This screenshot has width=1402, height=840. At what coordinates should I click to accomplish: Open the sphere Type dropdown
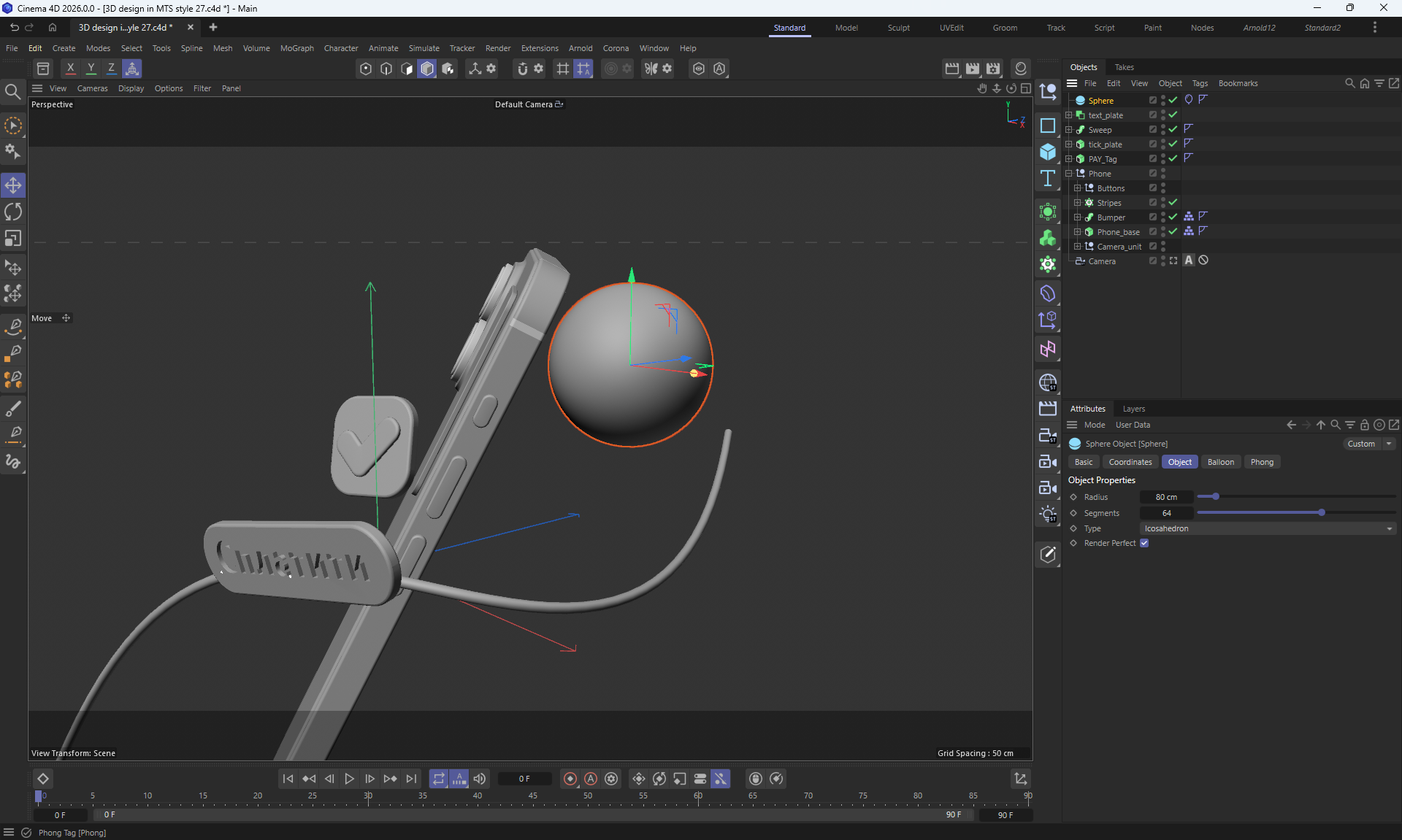click(1268, 528)
